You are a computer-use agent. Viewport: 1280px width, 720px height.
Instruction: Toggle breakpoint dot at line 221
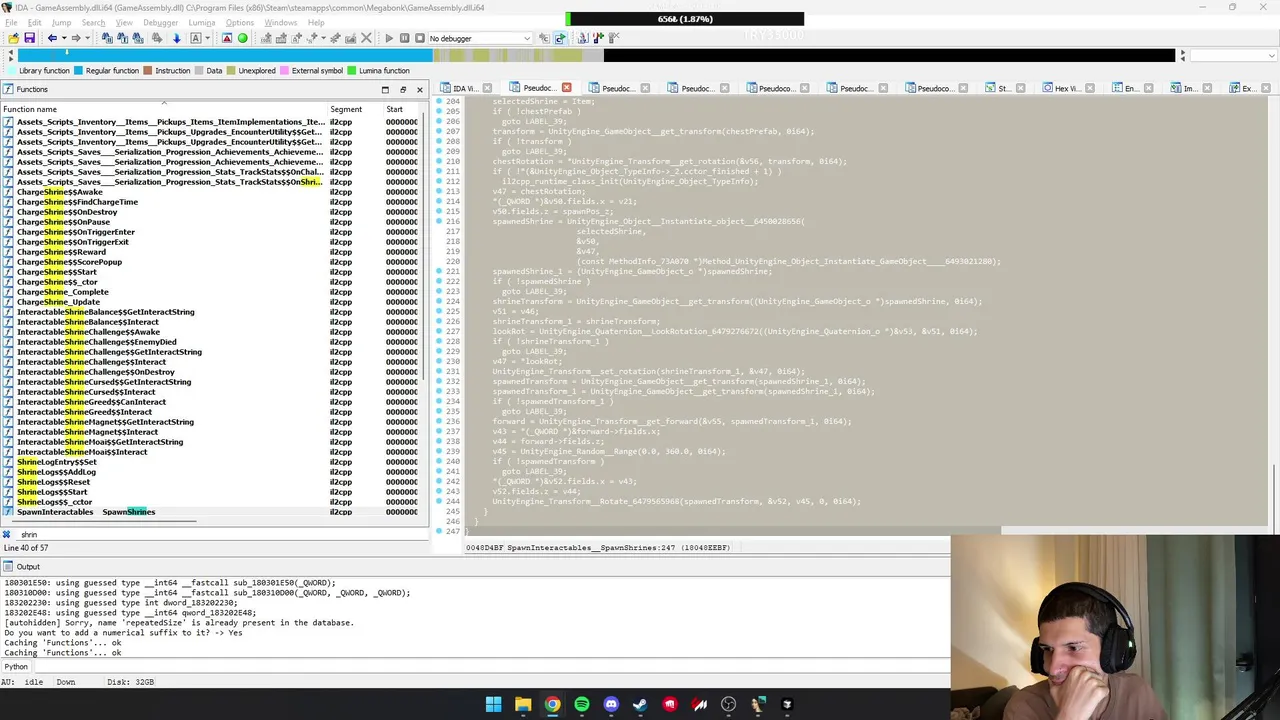439,271
